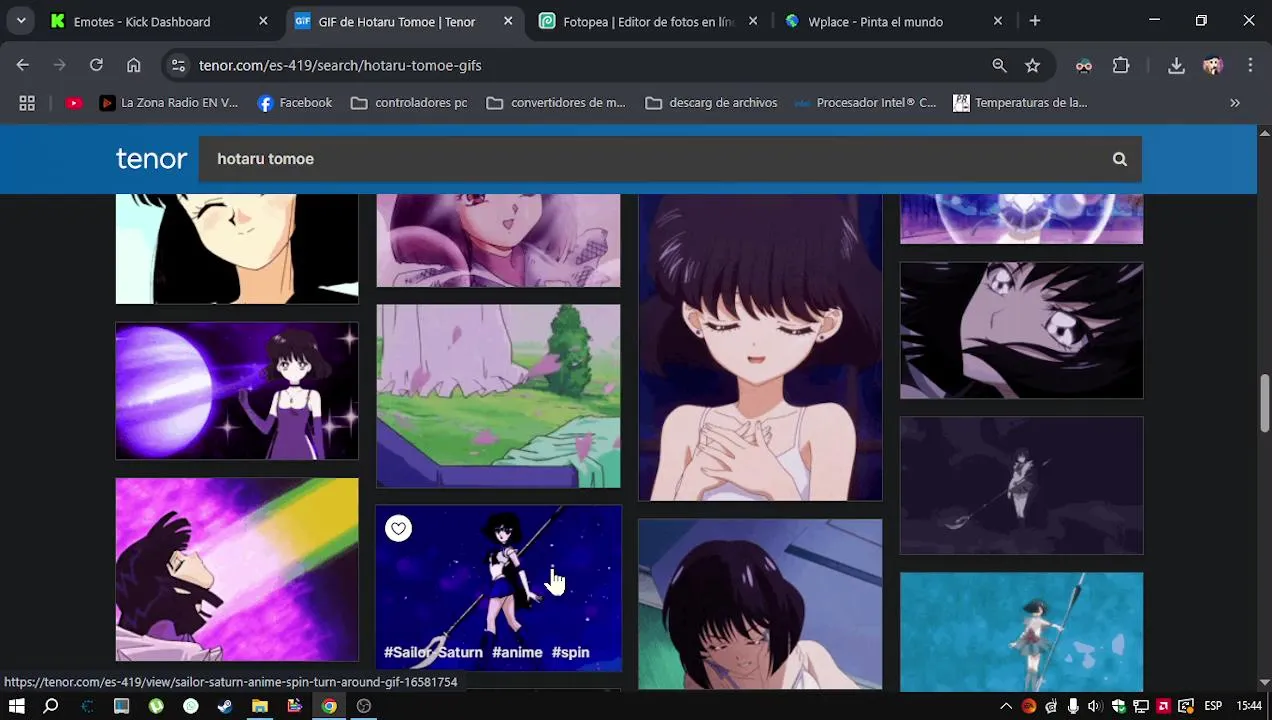Open the Hotaru hands-on-chest GIF
The height and width of the screenshot is (720, 1272).
760,347
